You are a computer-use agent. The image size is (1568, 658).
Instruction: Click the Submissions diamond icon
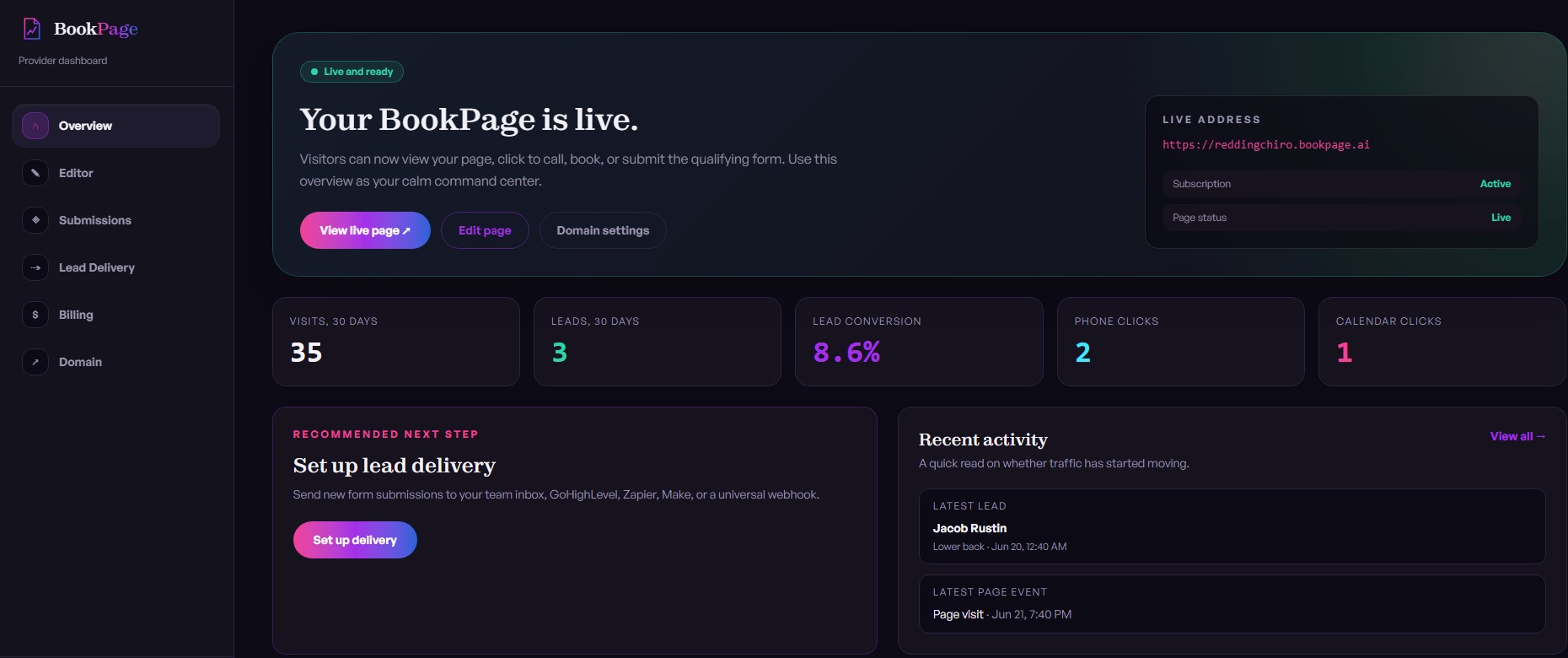point(35,220)
